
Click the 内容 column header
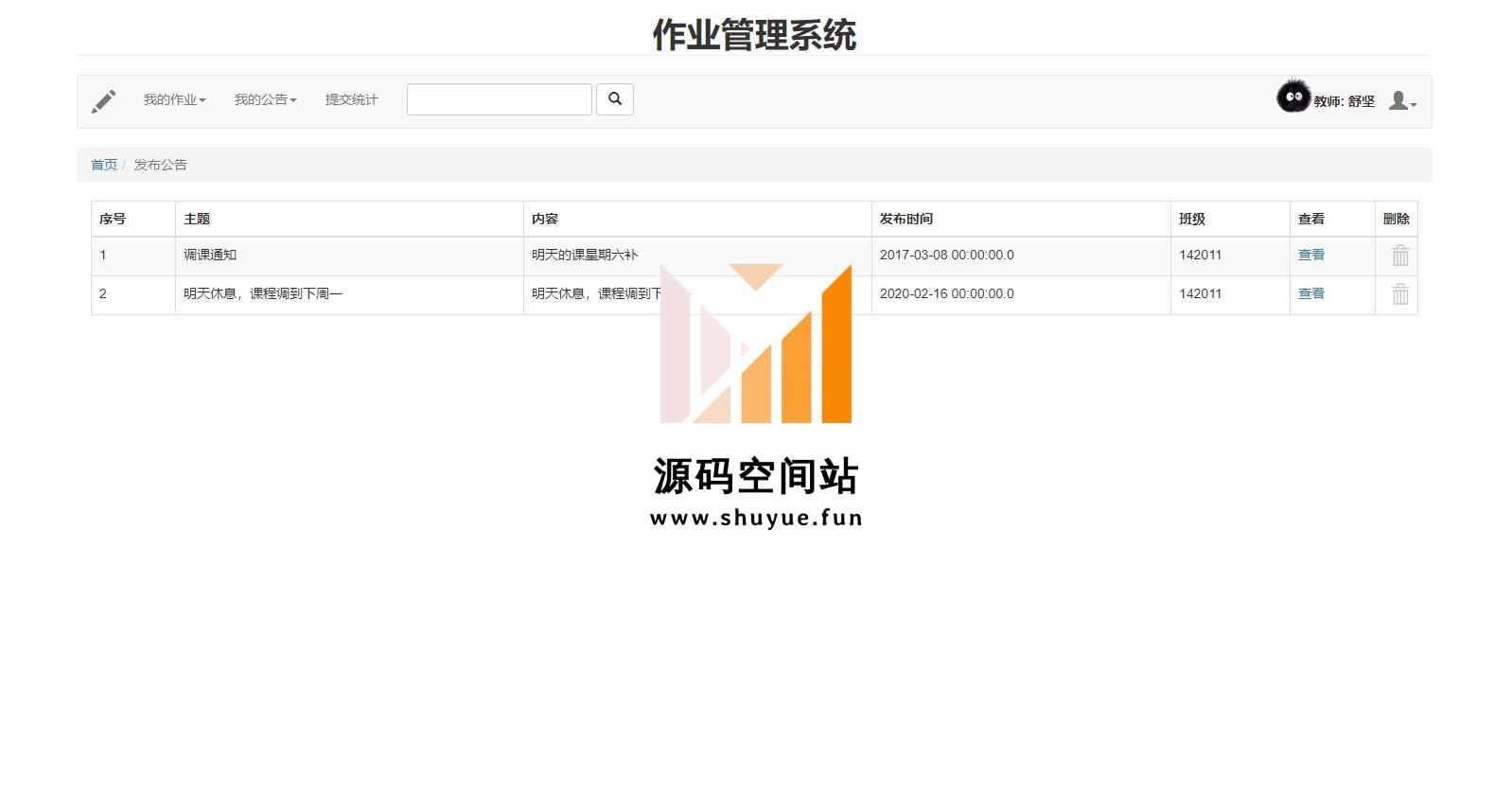pos(697,219)
